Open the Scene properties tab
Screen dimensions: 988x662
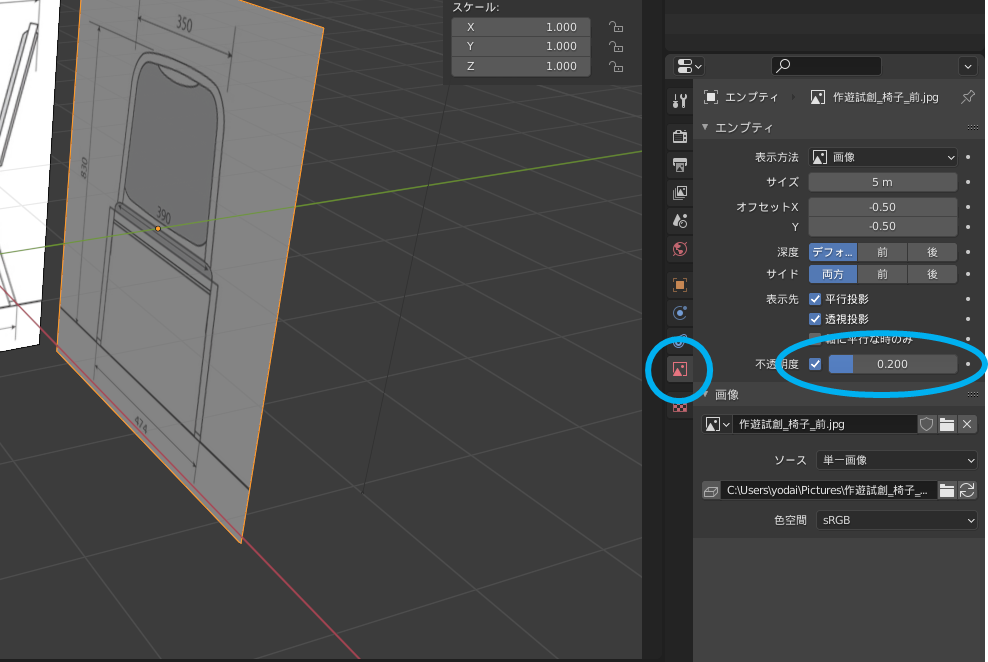pyautogui.click(x=679, y=220)
